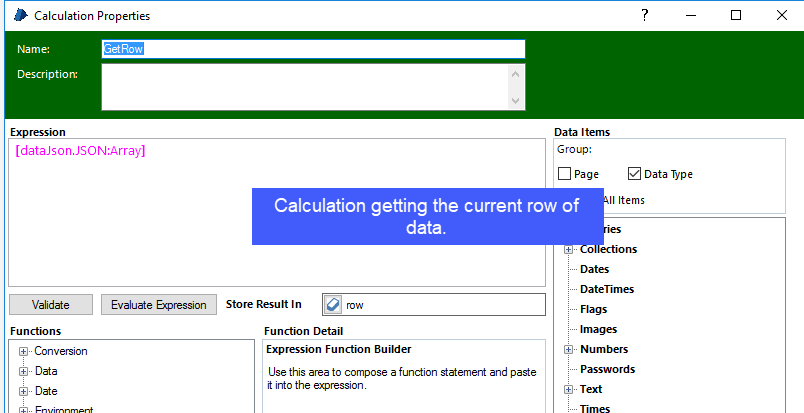
Task: Enable the Page group checkbox
Action: 565,174
